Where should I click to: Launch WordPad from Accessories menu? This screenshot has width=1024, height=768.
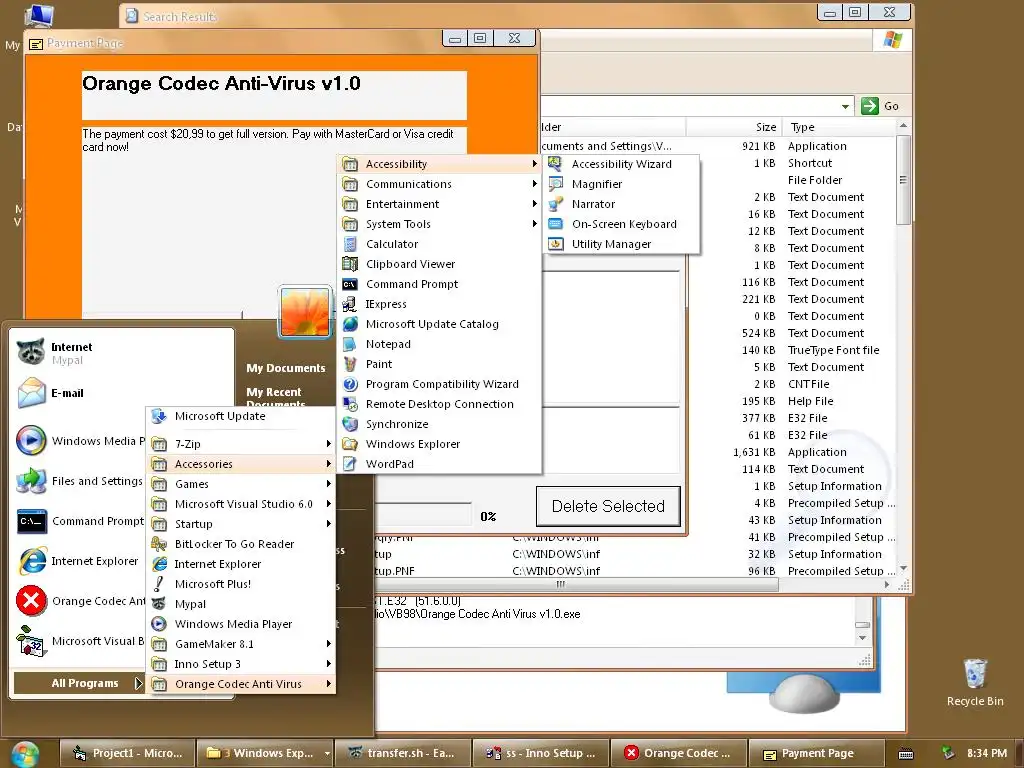440,464
